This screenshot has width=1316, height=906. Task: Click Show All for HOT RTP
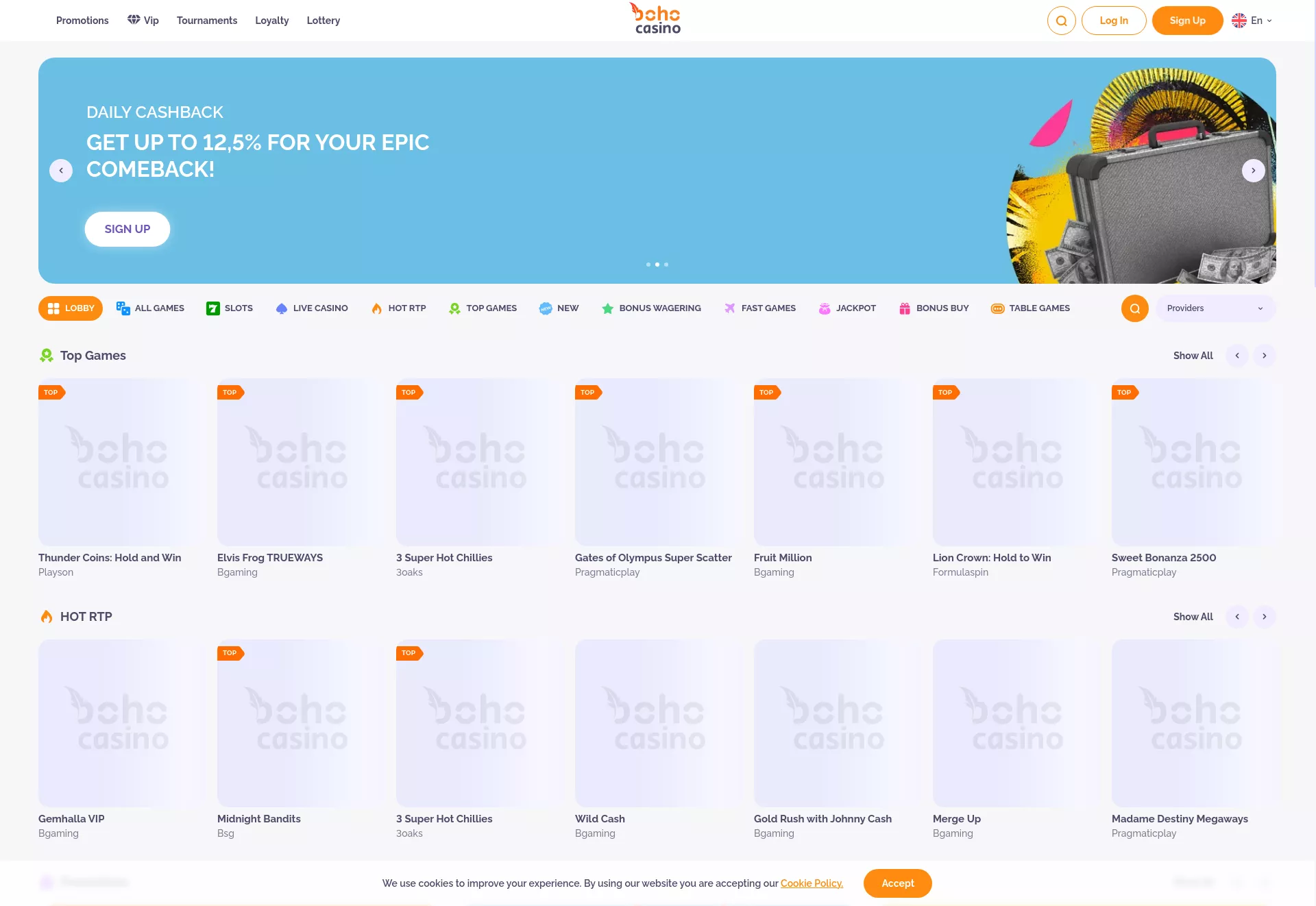click(1193, 617)
